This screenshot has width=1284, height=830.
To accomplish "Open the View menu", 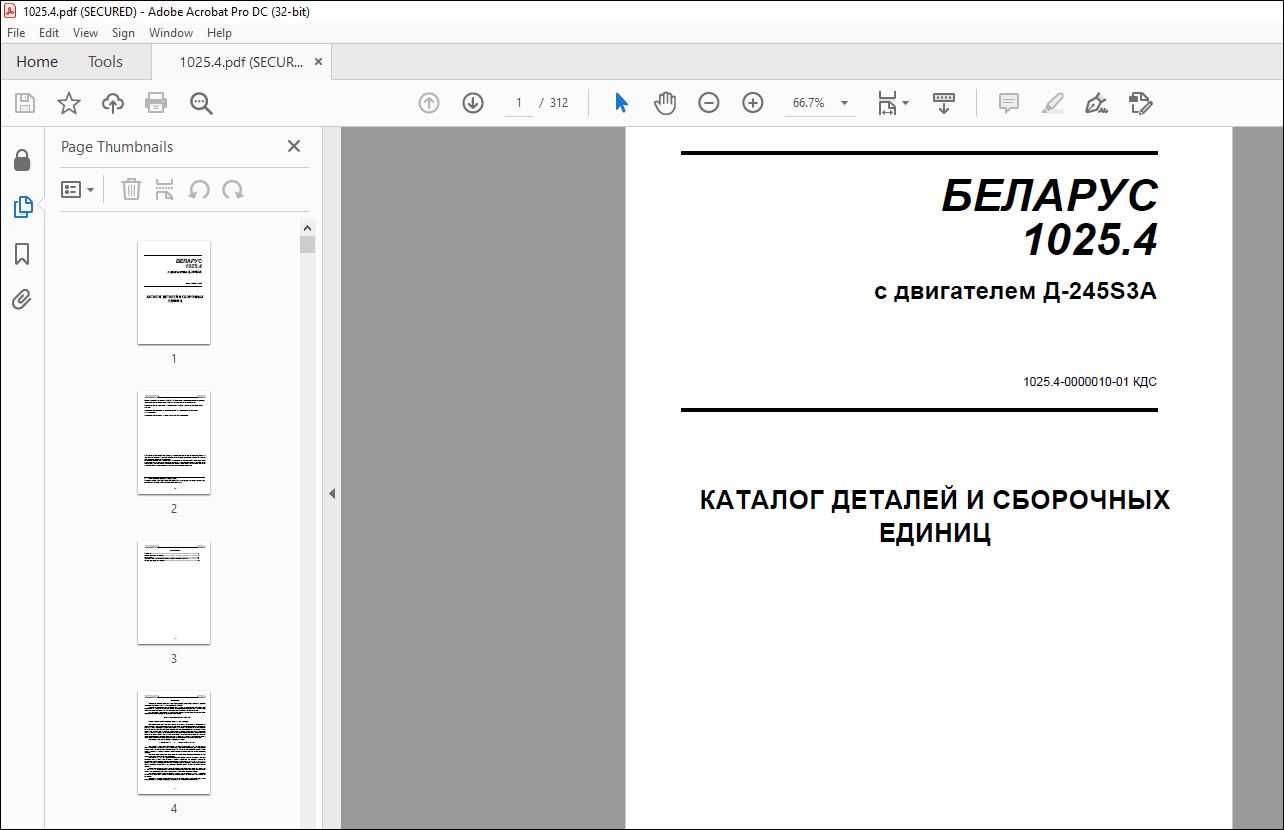I will [85, 33].
